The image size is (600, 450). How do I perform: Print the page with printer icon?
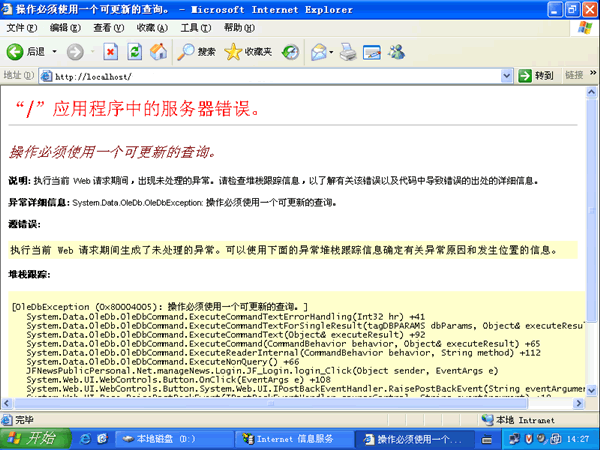click(348, 52)
